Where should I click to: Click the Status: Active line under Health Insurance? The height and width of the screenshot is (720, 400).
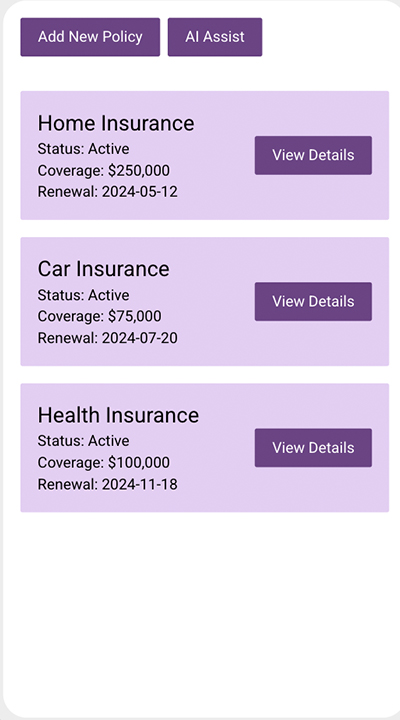[83, 441]
